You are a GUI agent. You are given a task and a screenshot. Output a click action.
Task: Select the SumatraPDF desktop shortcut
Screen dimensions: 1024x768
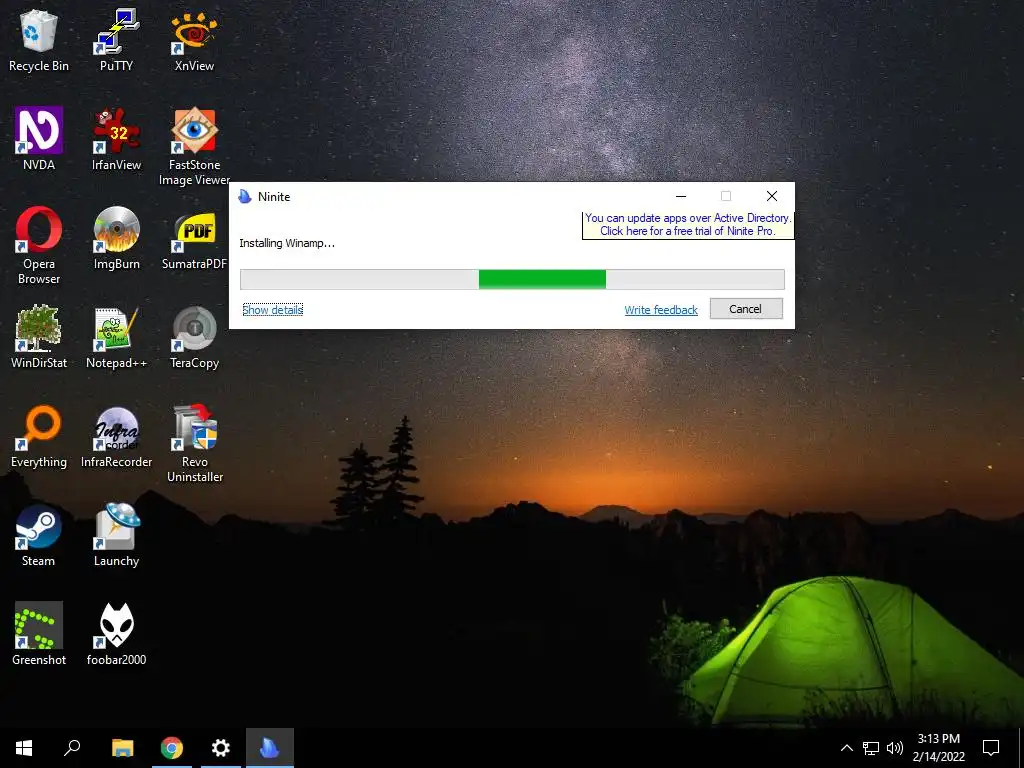(x=194, y=238)
